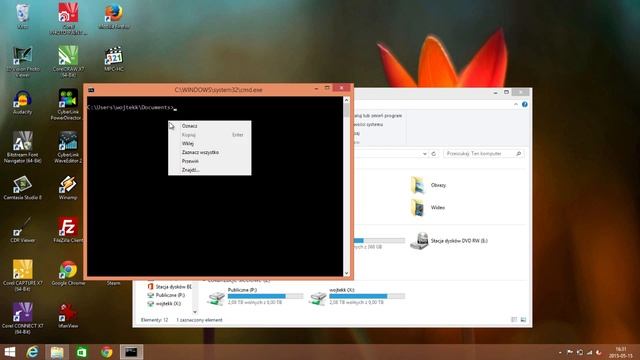This screenshot has width=640, height=360.
Task: Open Camtasia Studio 8 shortcut
Action: (22, 188)
